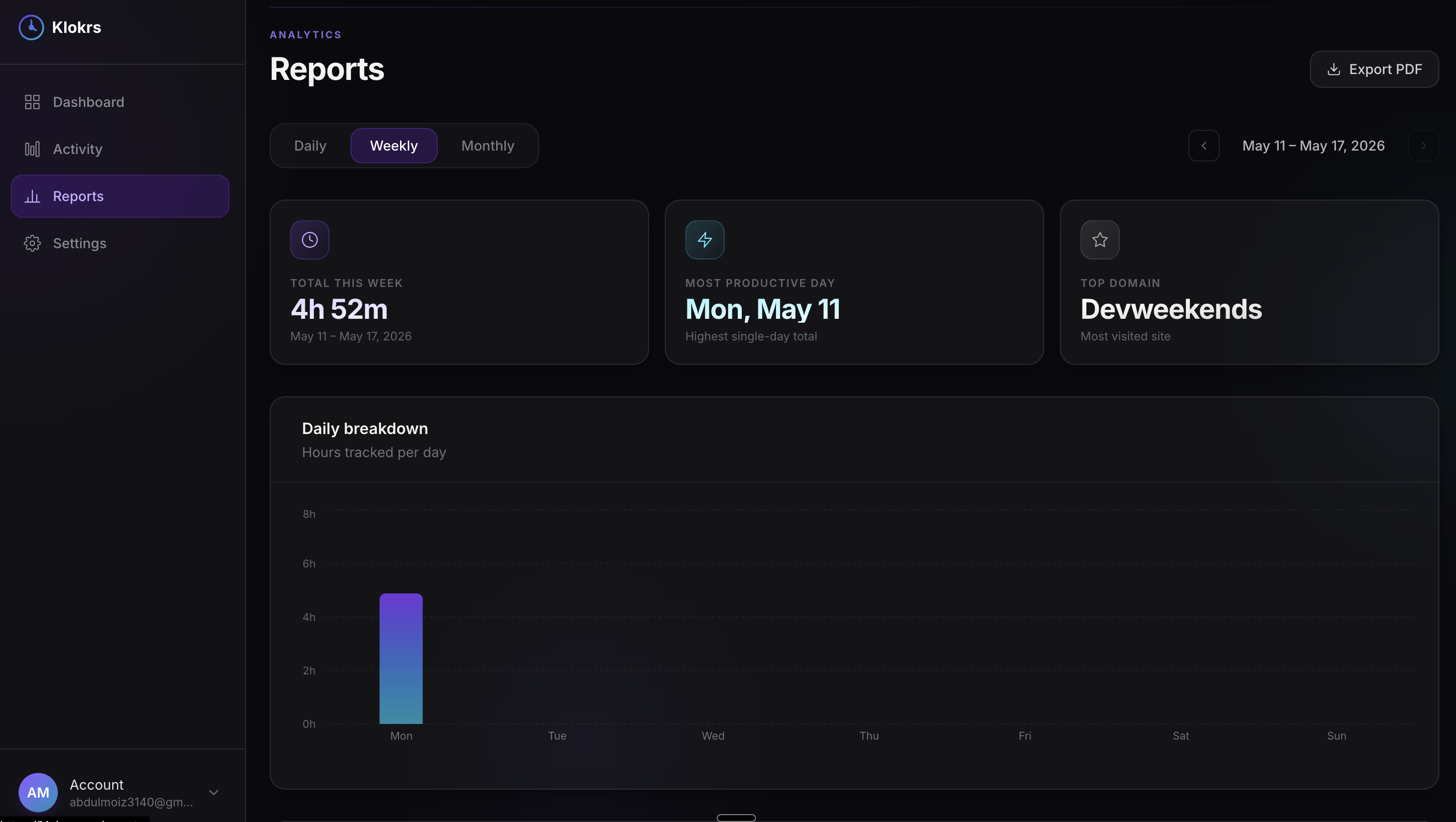Click the Account label at sidebar bottom

click(x=96, y=785)
